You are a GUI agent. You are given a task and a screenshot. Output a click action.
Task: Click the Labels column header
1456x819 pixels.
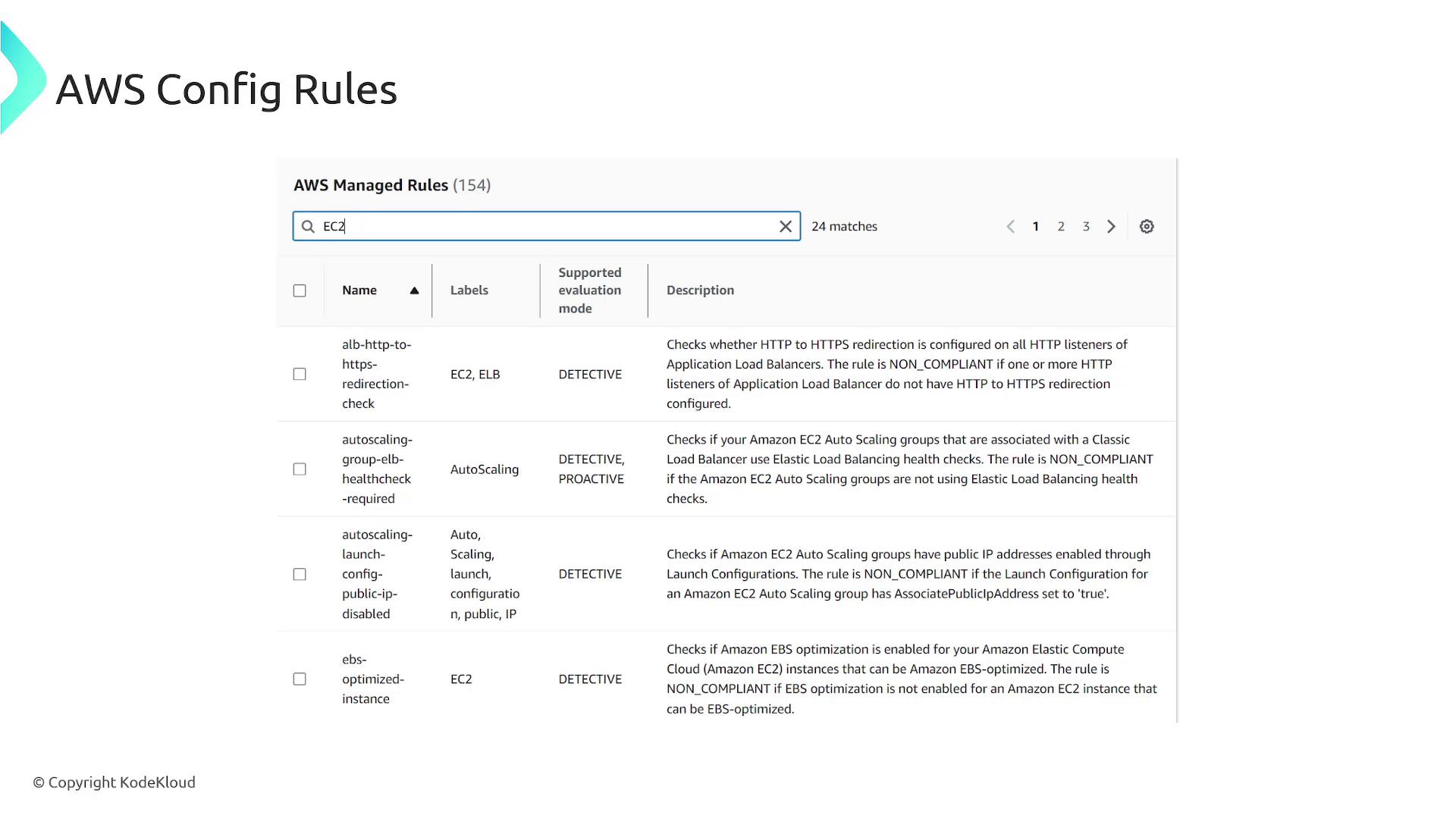pos(469,290)
